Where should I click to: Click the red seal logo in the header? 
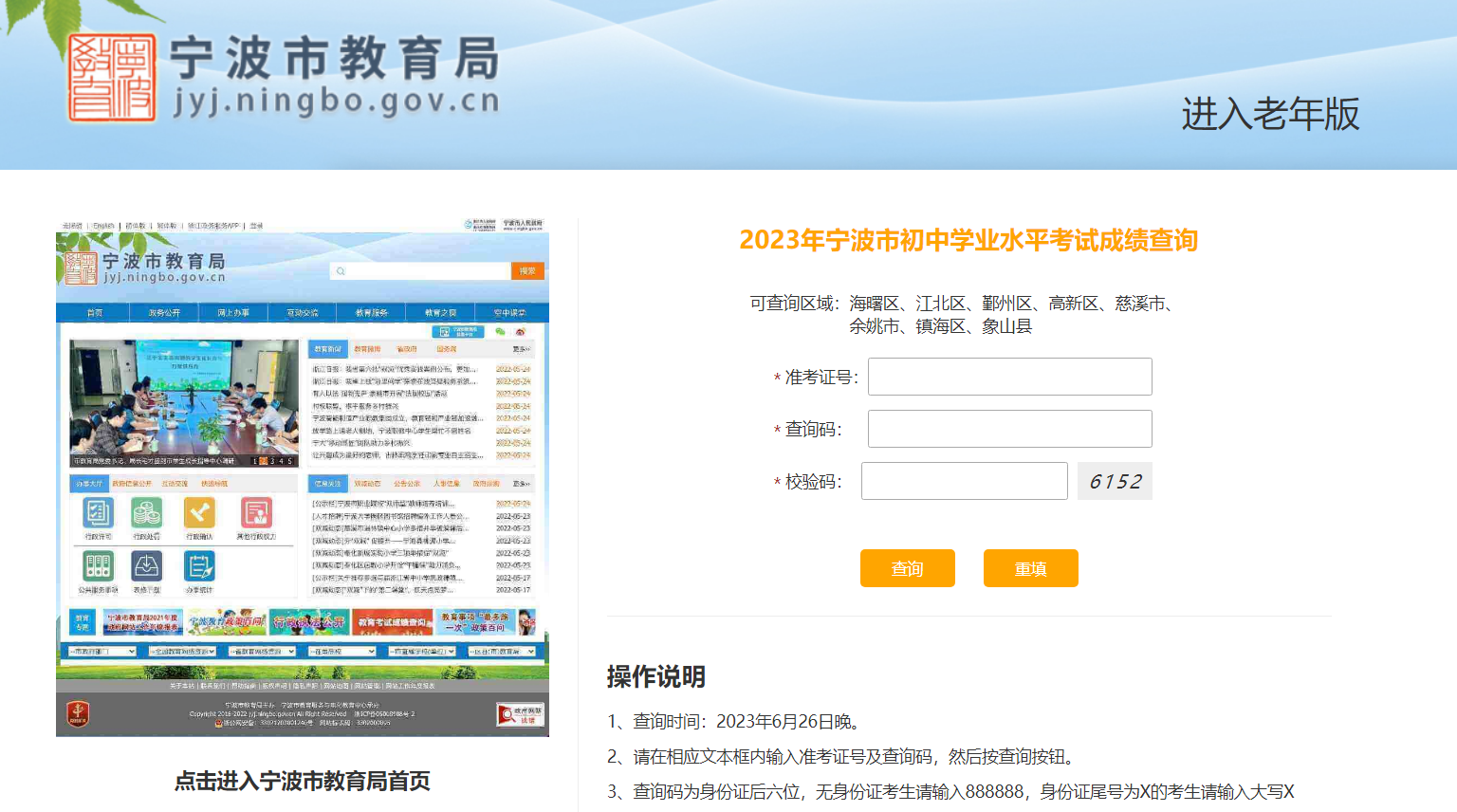(x=112, y=78)
